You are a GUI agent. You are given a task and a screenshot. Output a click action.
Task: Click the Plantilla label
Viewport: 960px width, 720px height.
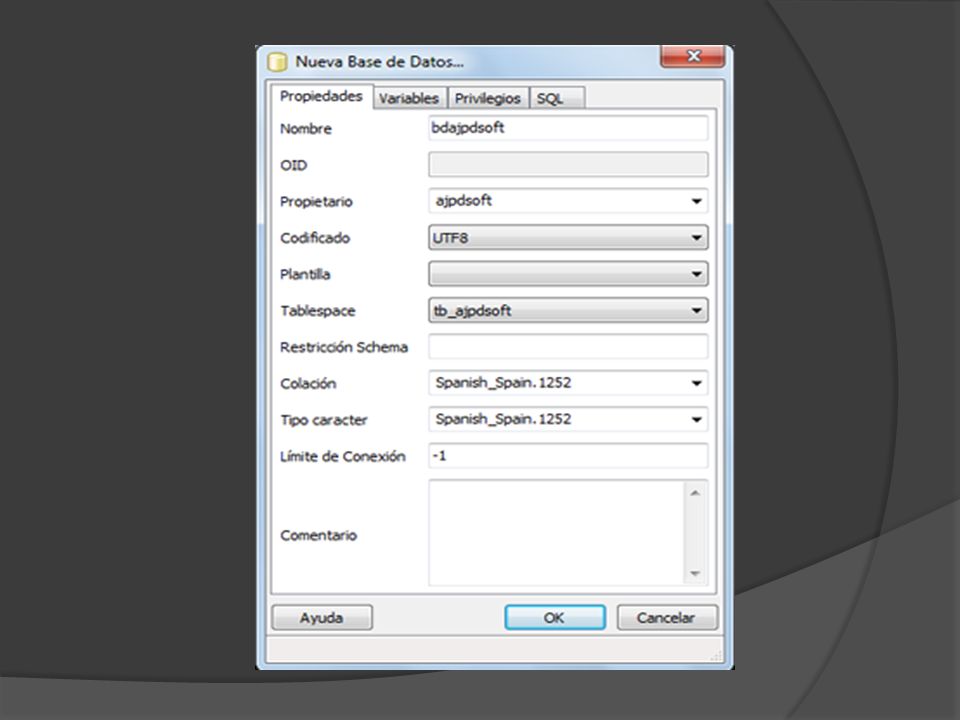point(305,274)
